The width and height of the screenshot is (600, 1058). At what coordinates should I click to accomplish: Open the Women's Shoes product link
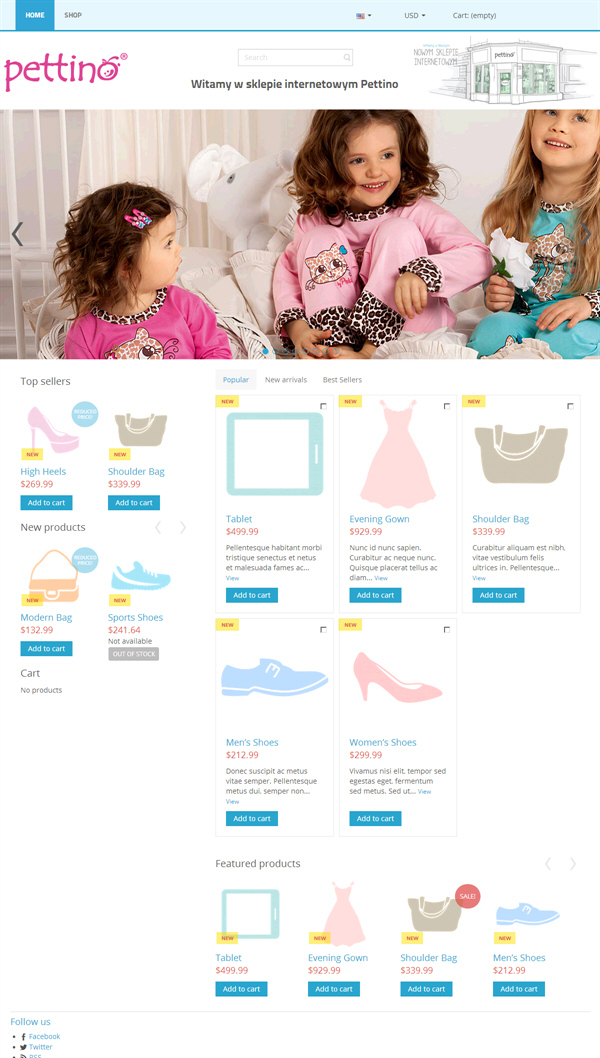(383, 742)
